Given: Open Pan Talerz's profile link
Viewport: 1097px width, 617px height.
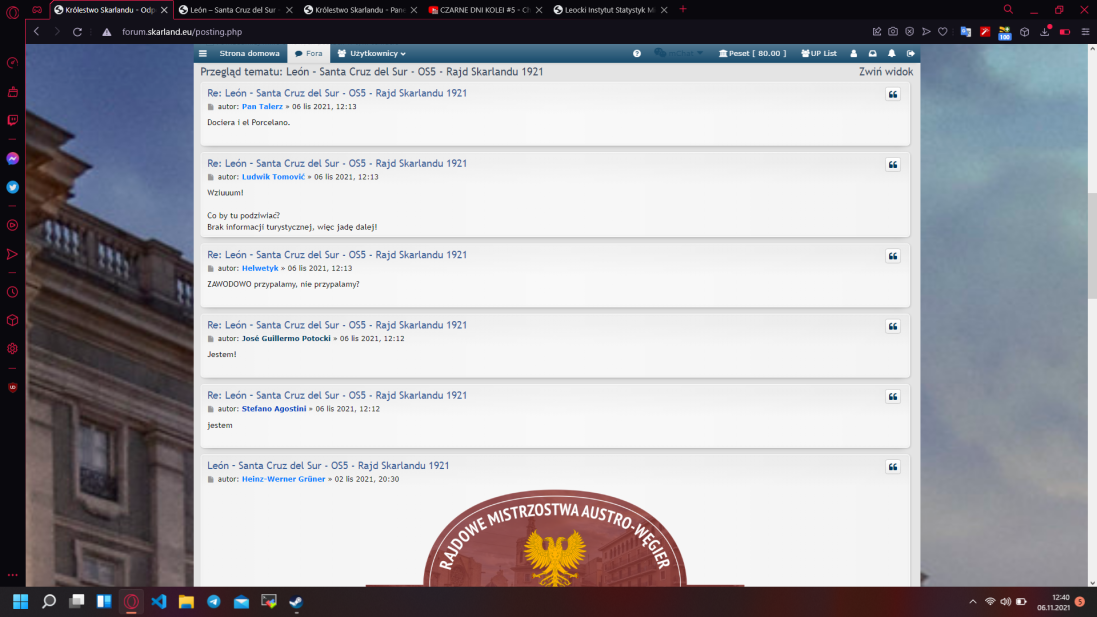Looking at the screenshot, I should coord(262,106).
